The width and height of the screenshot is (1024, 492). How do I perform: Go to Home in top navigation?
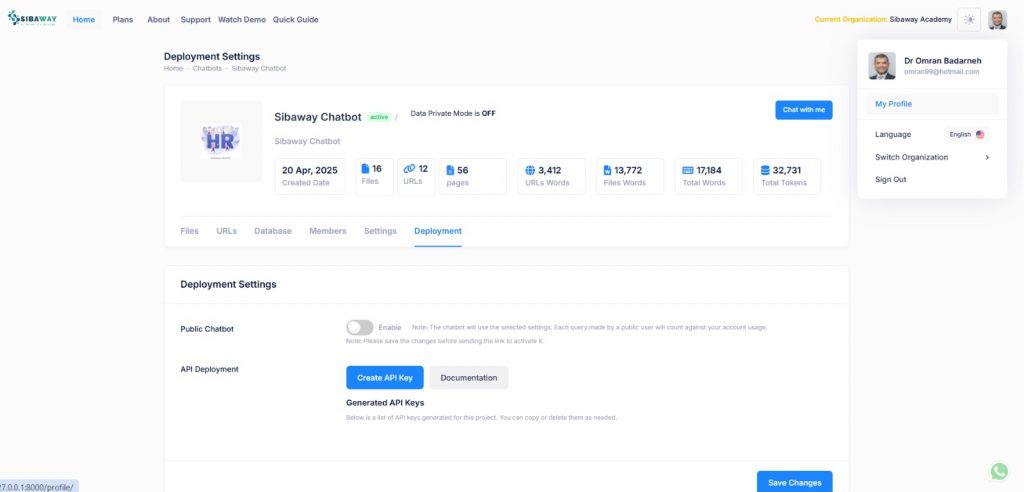(84, 20)
